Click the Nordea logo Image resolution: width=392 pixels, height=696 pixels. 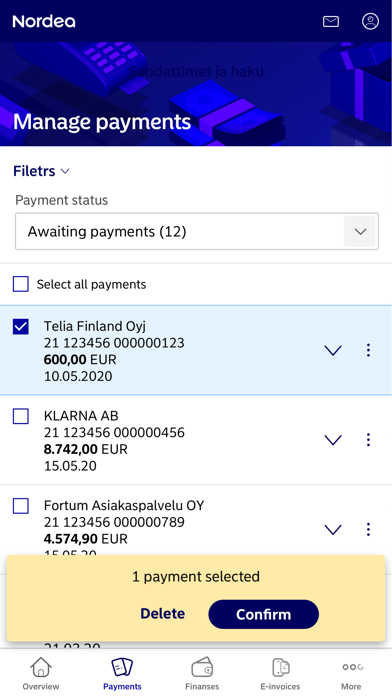pyautogui.click(x=44, y=21)
